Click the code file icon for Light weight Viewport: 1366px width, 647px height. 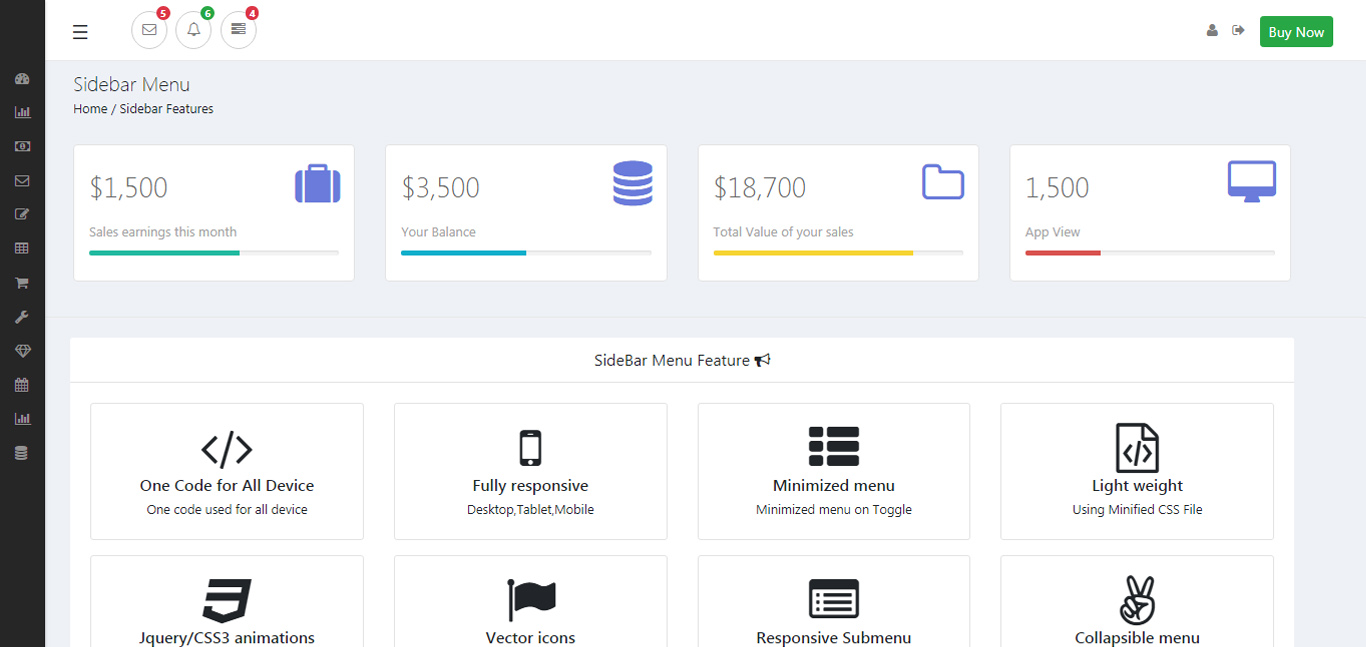click(1137, 447)
